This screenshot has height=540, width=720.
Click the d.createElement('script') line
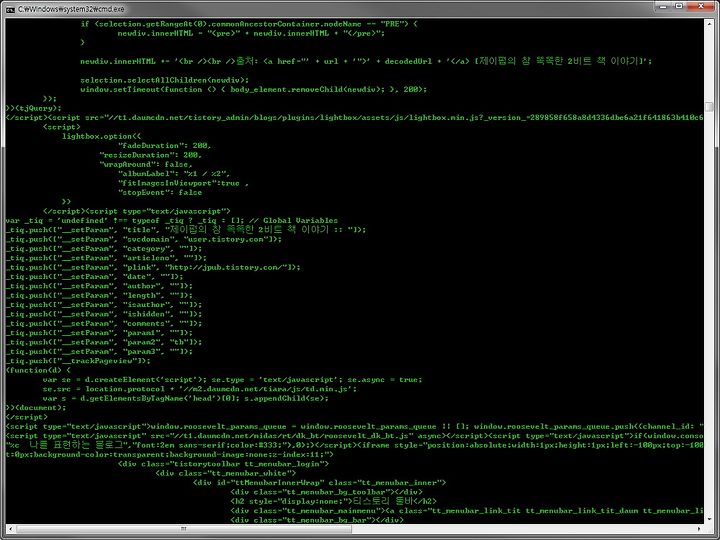[232, 380]
